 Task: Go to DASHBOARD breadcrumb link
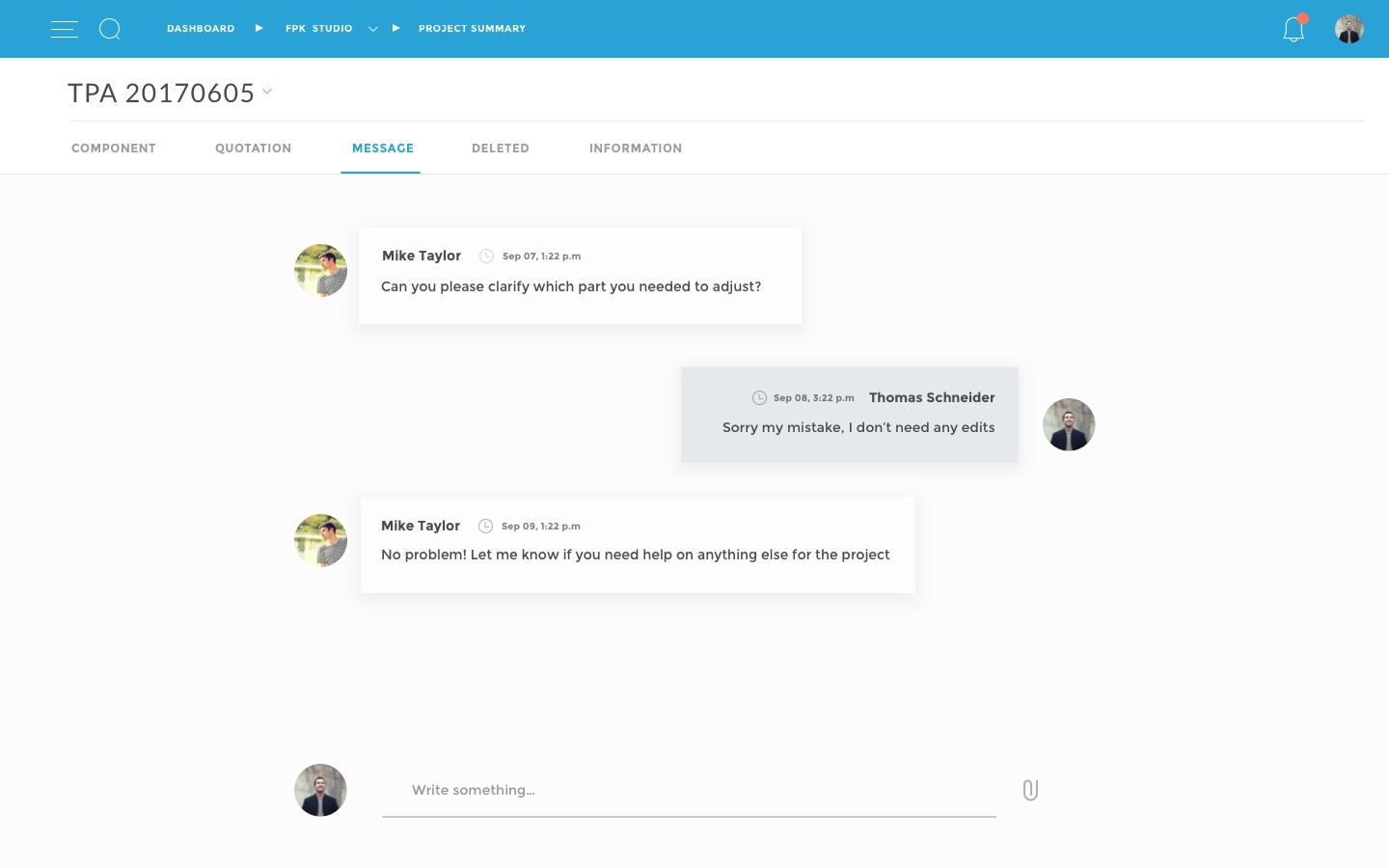click(201, 29)
